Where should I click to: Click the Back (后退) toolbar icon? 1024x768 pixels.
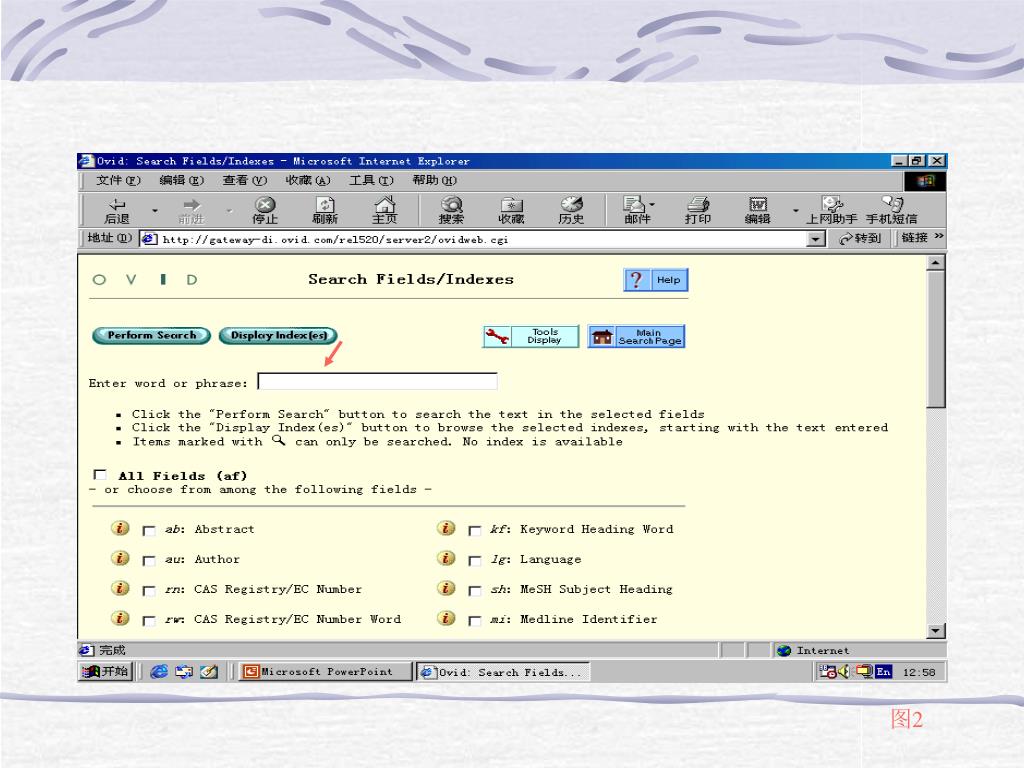pyautogui.click(x=117, y=210)
